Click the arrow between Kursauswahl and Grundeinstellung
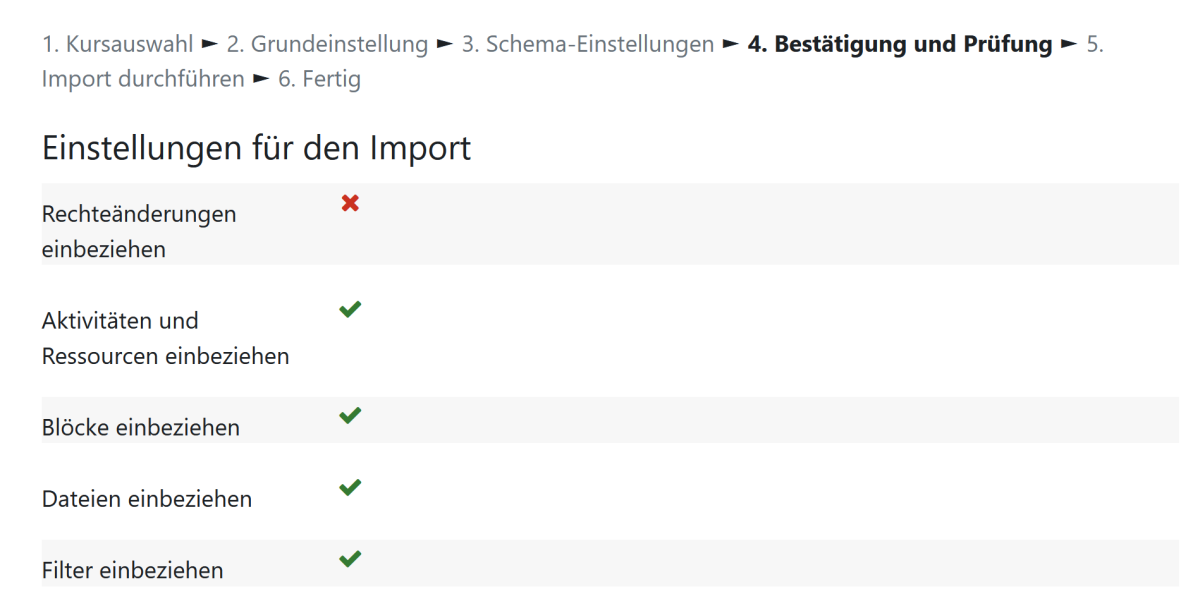Screen dimensions: 1200x601 tap(210, 44)
